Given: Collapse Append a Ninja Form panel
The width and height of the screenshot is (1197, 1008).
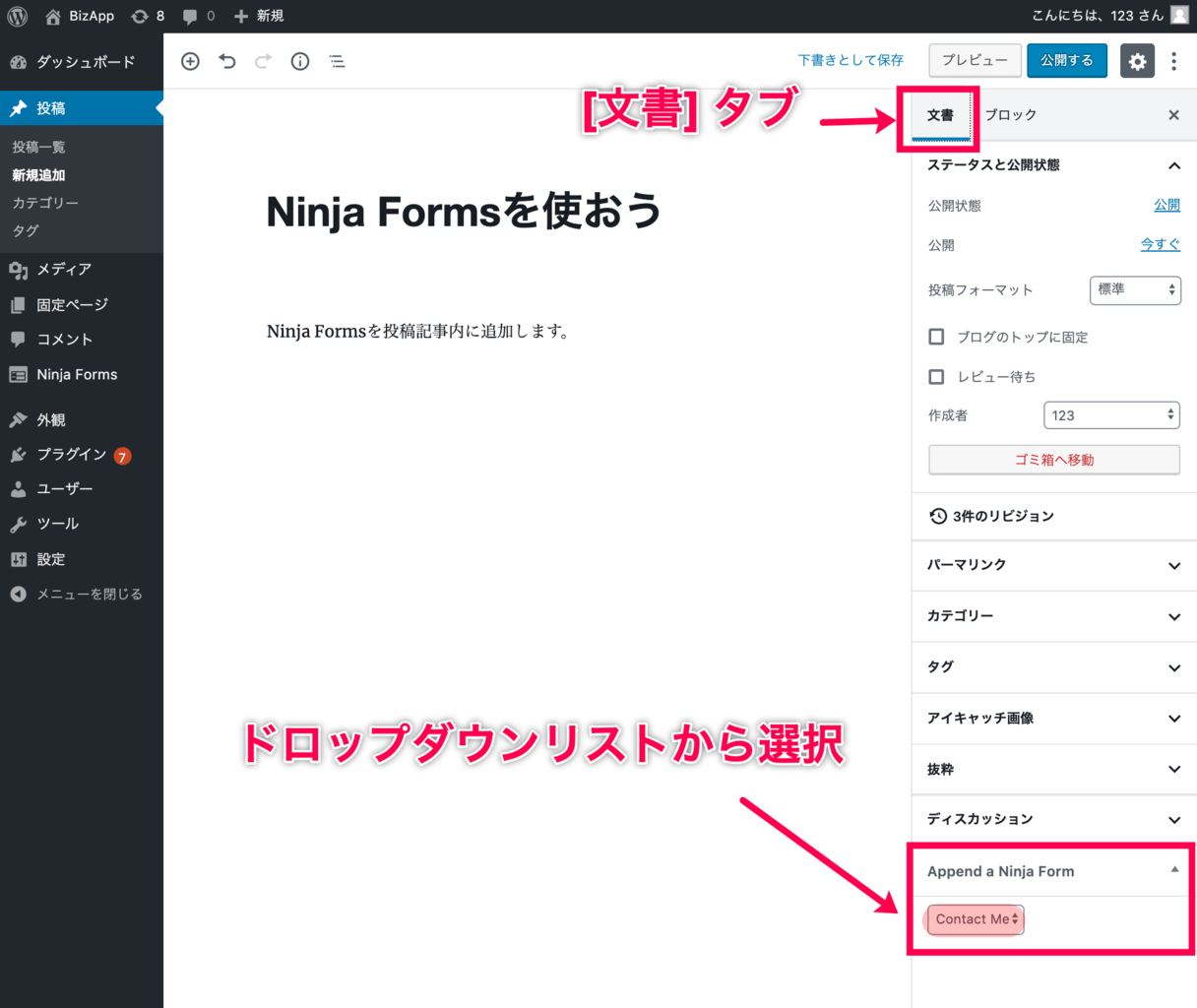Looking at the screenshot, I should (1054, 871).
